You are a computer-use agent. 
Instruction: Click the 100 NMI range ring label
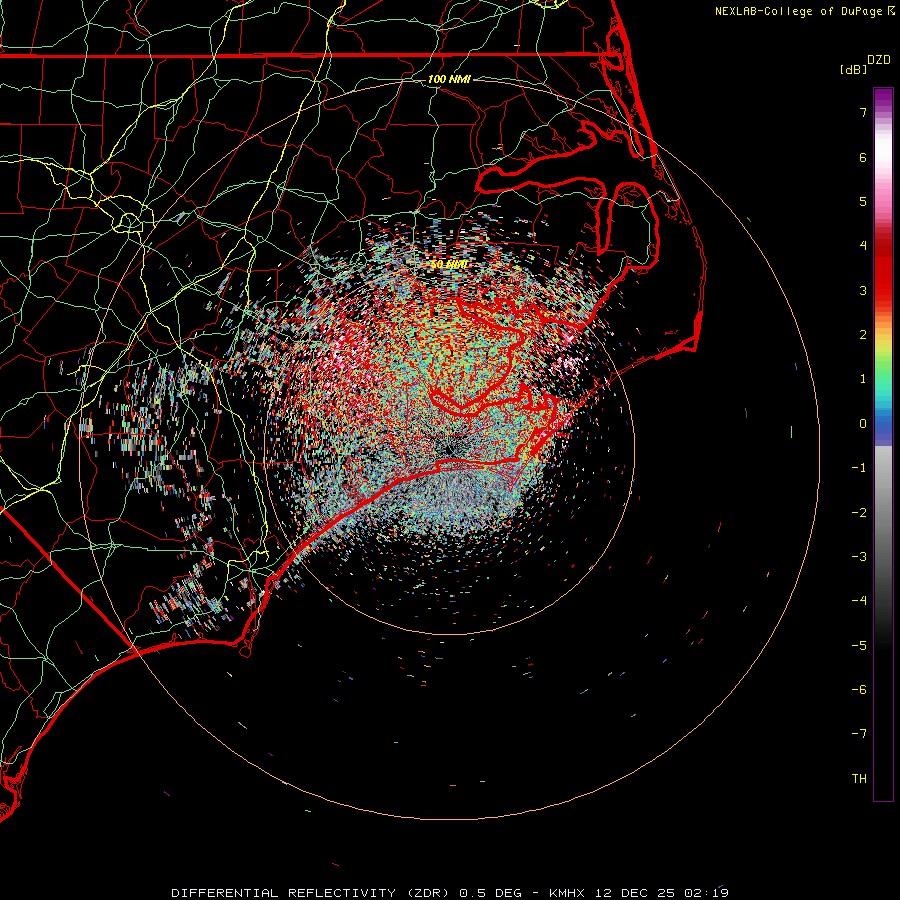tap(449, 79)
